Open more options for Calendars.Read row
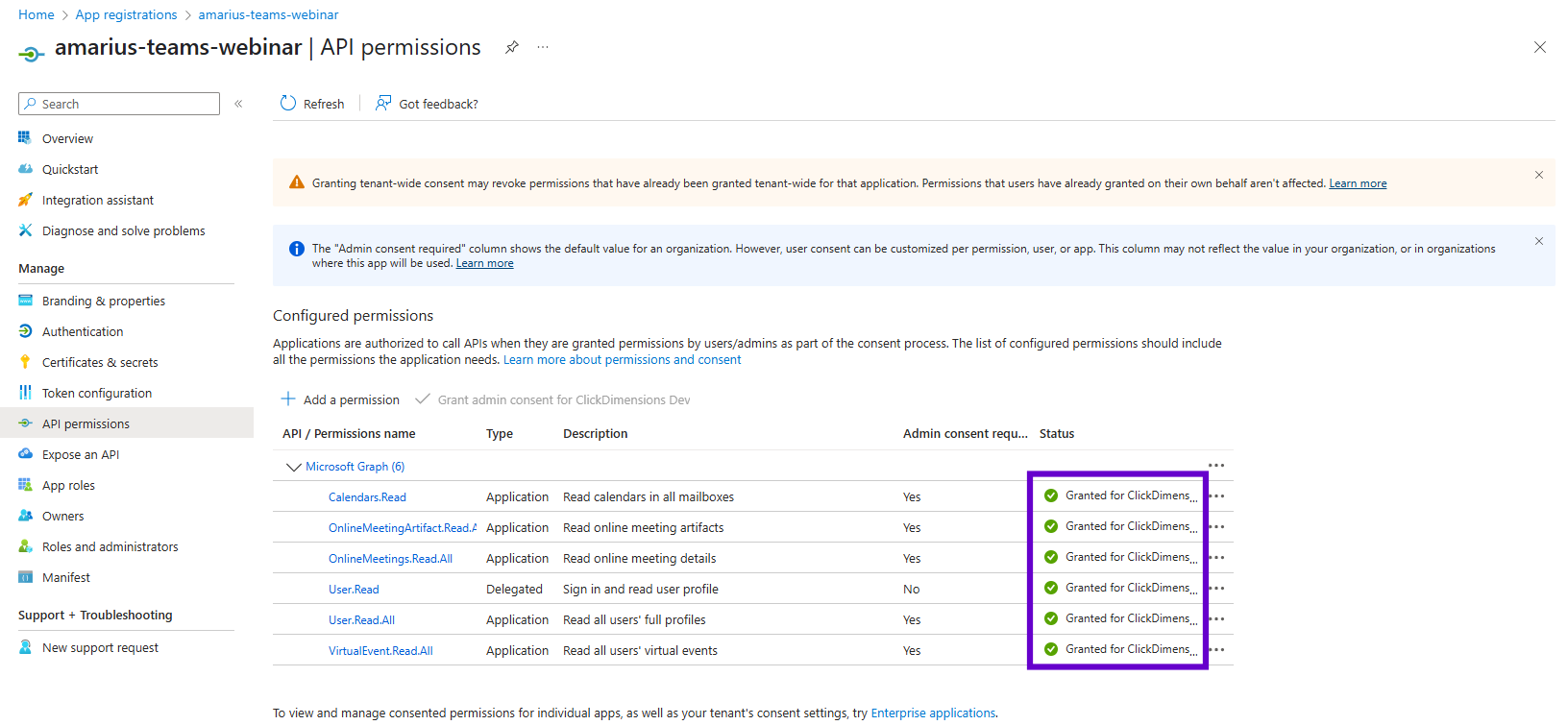Image resolution: width=1568 pixels, height=725 pixels. tap(1216, 496)
